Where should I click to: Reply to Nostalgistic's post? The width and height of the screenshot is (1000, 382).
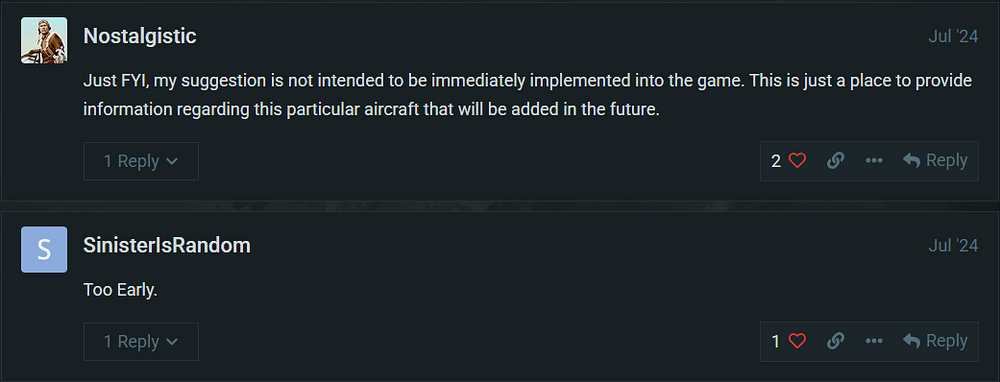[x=935, y=161]
